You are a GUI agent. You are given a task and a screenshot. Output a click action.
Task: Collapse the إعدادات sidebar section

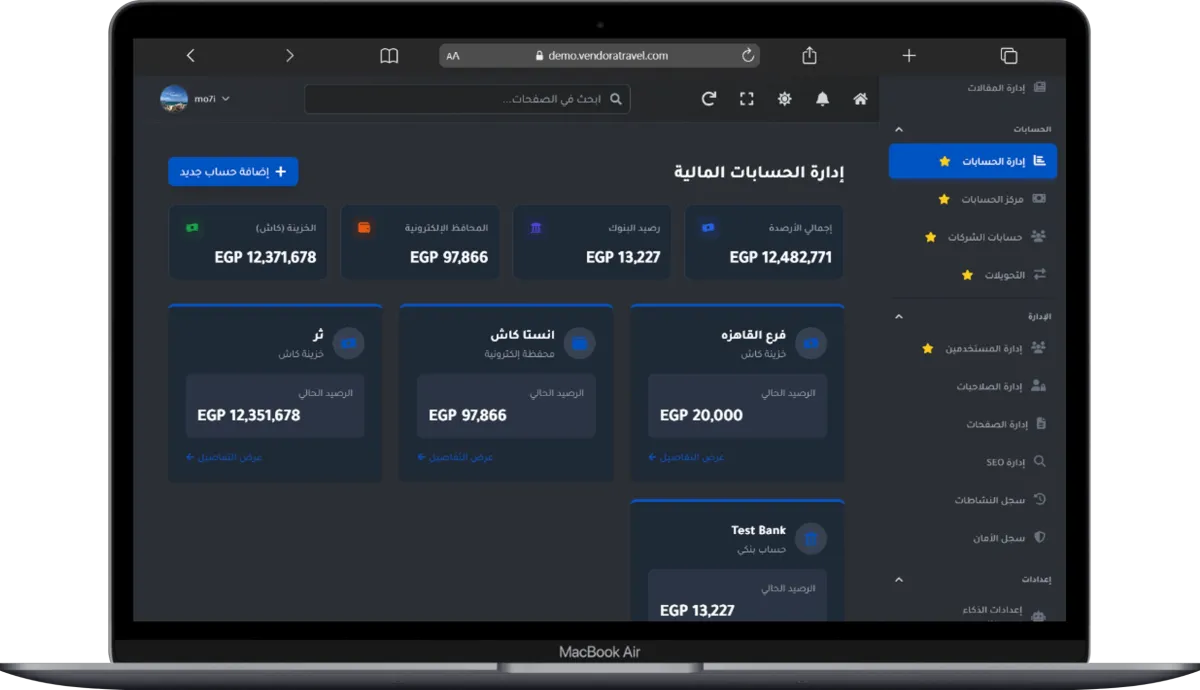(x=898, y=579)
